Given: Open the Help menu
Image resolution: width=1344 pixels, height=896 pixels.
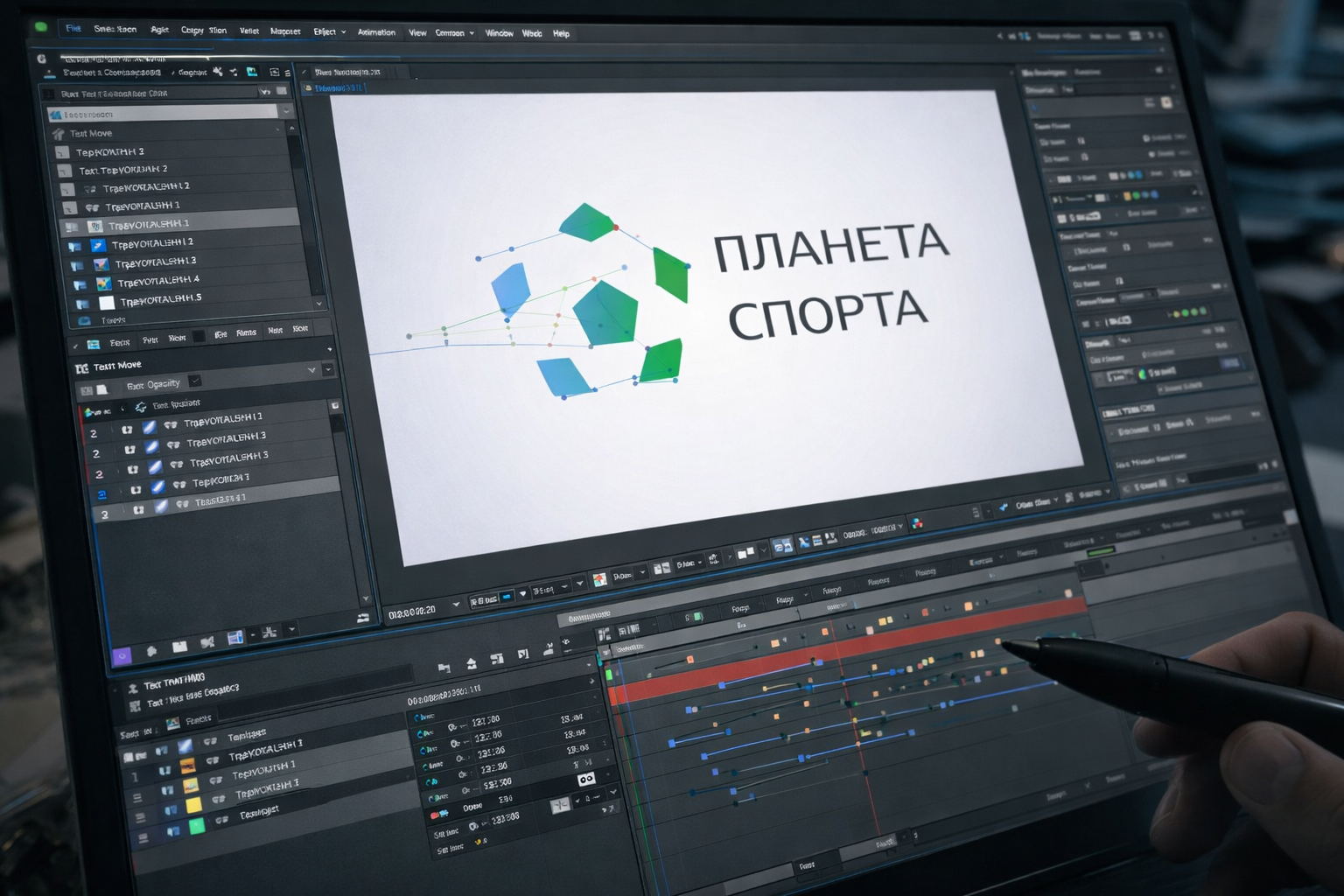Looking at the screenshot, I should (x=561, y=34).
